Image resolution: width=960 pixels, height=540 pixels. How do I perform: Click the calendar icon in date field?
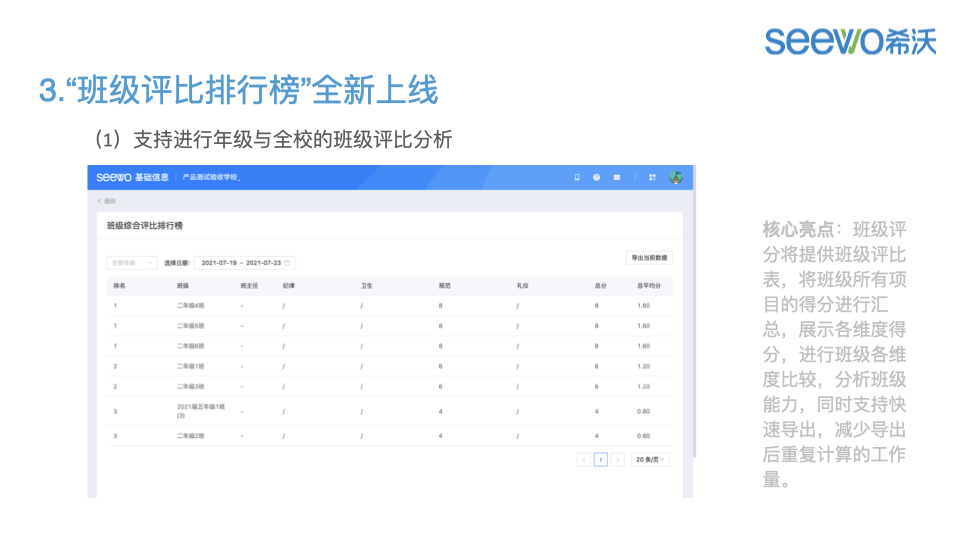click(x=287, y=263)
